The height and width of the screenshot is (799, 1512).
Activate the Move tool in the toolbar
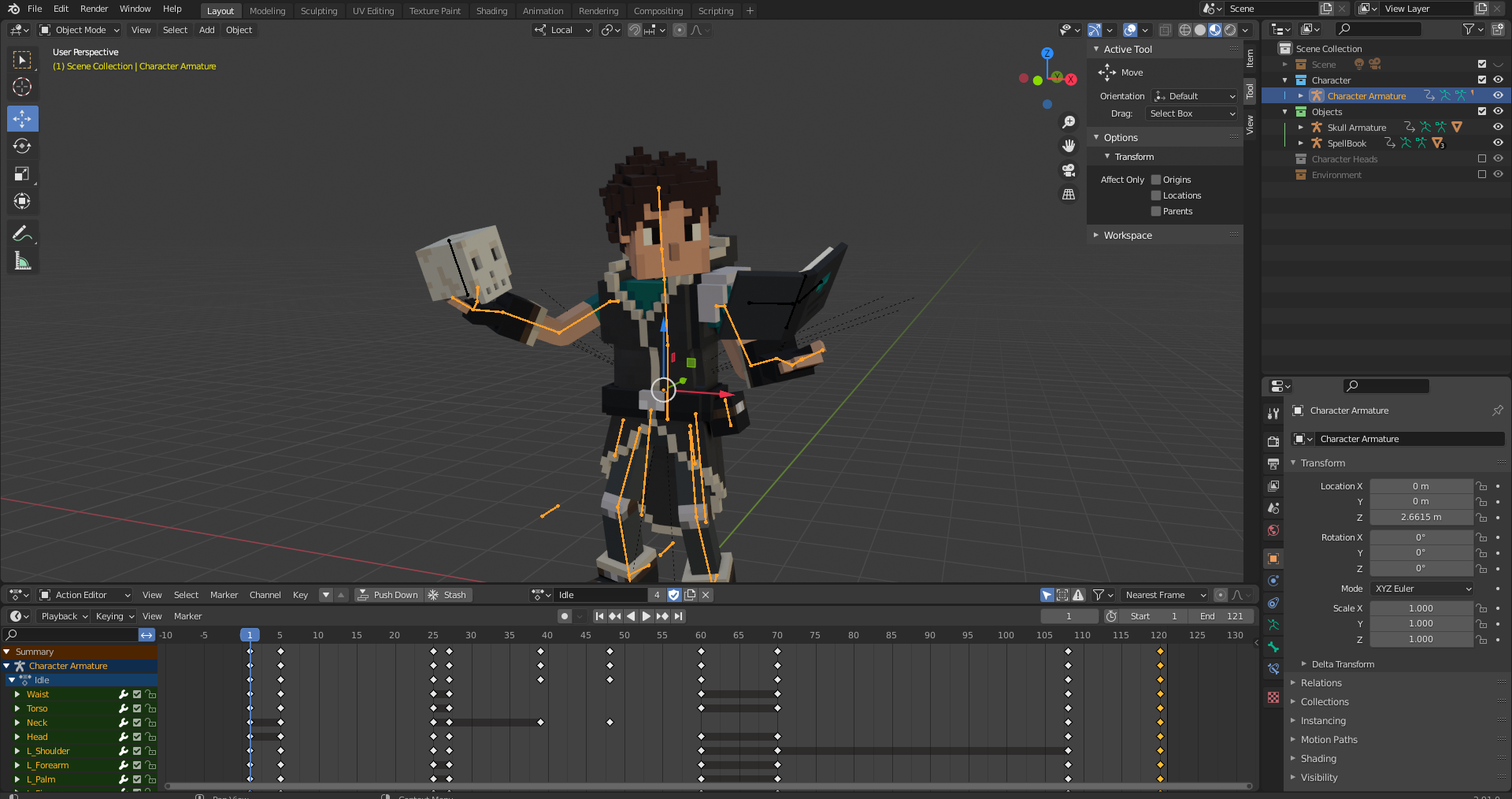tap(23, 119)
